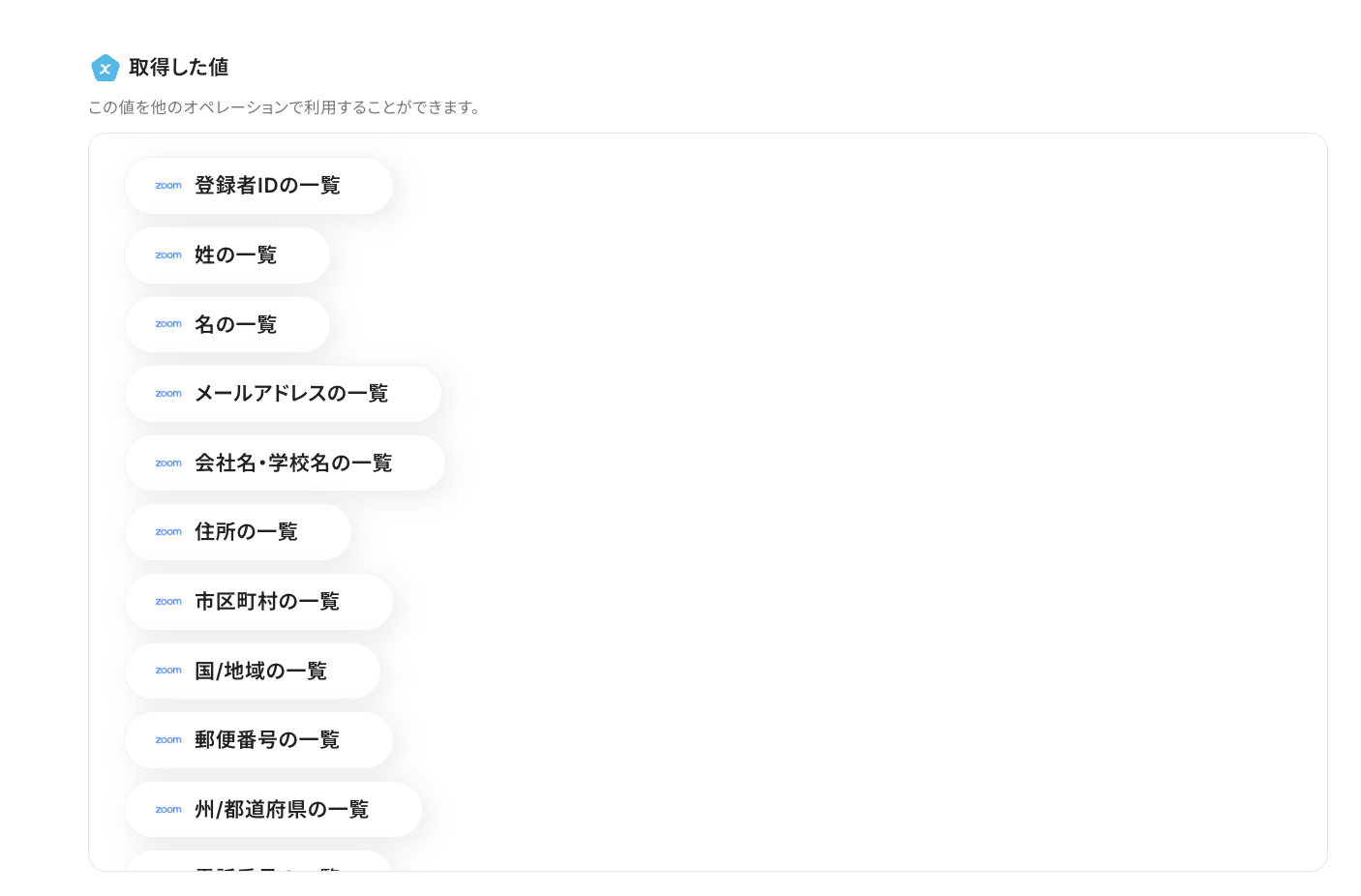Click zoom logo on 住所の一覧 chip
This screenshot has width=1361, height=896.
tap(168, 532)
